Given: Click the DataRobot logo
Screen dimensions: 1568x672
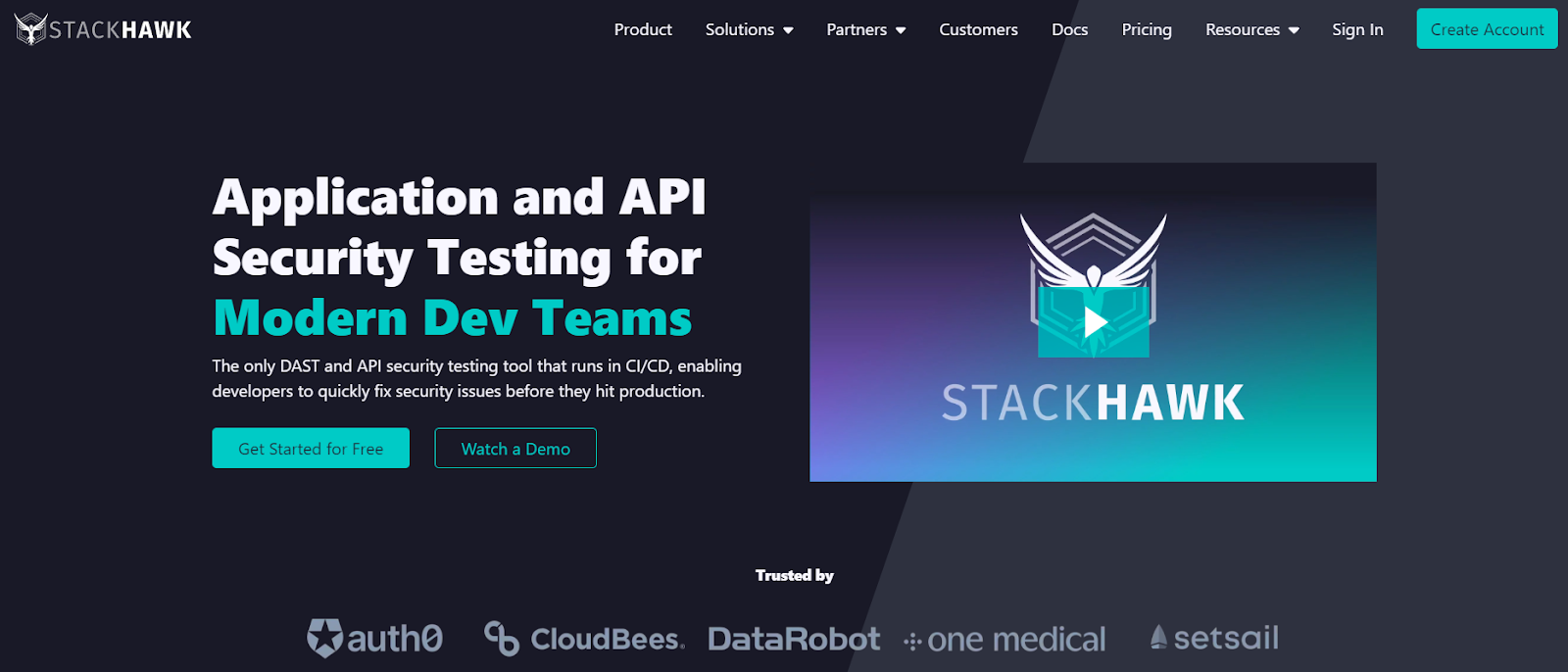Looking at the screenshot, I should click(794, 640).
